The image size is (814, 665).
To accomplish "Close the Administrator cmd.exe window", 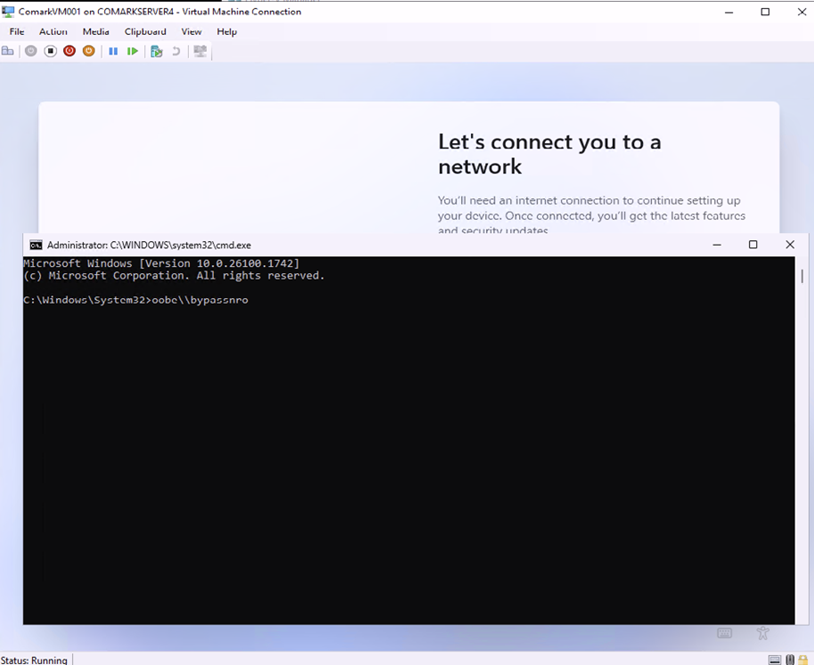I will [789, 245].
